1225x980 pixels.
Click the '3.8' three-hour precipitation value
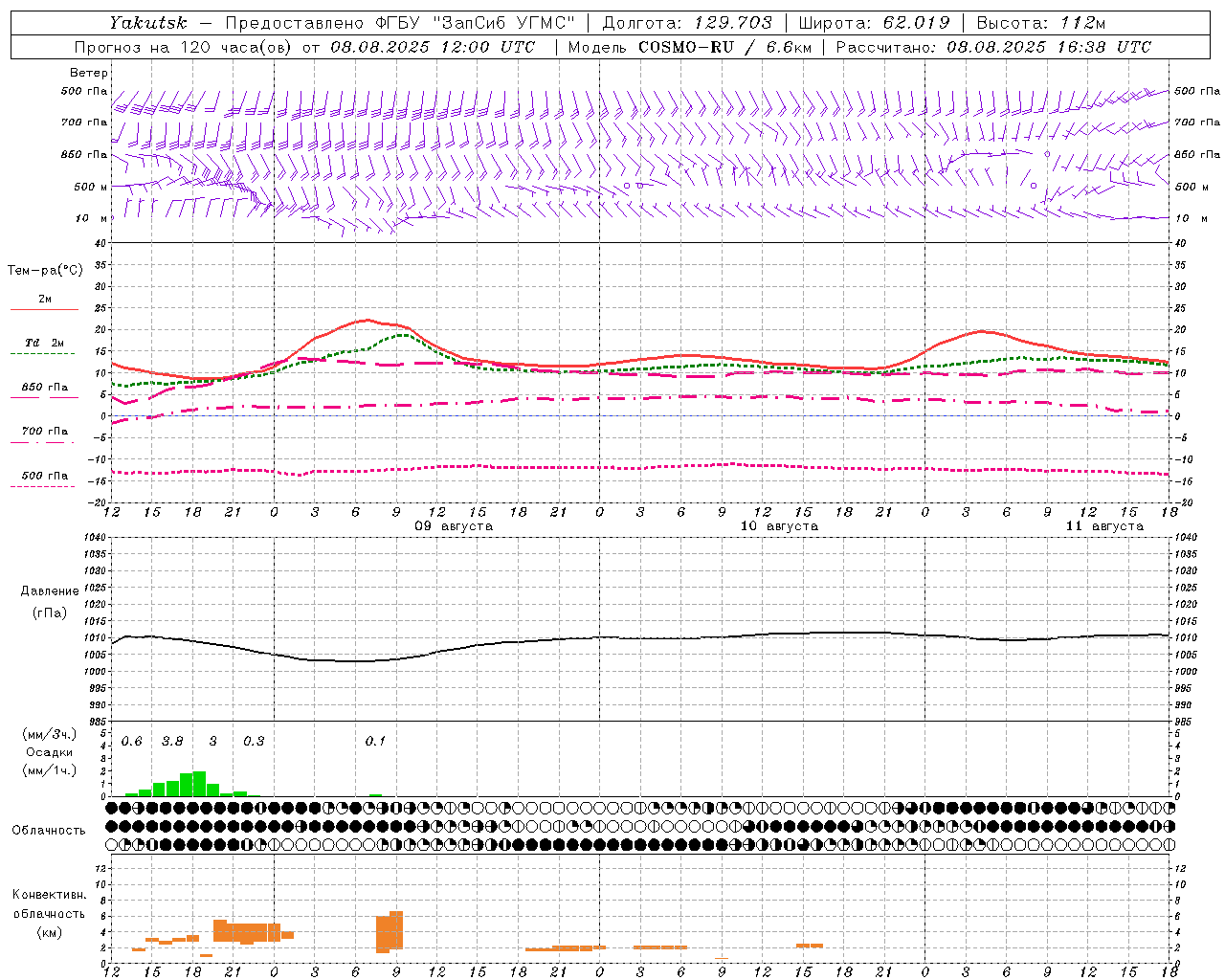[172, 742]
